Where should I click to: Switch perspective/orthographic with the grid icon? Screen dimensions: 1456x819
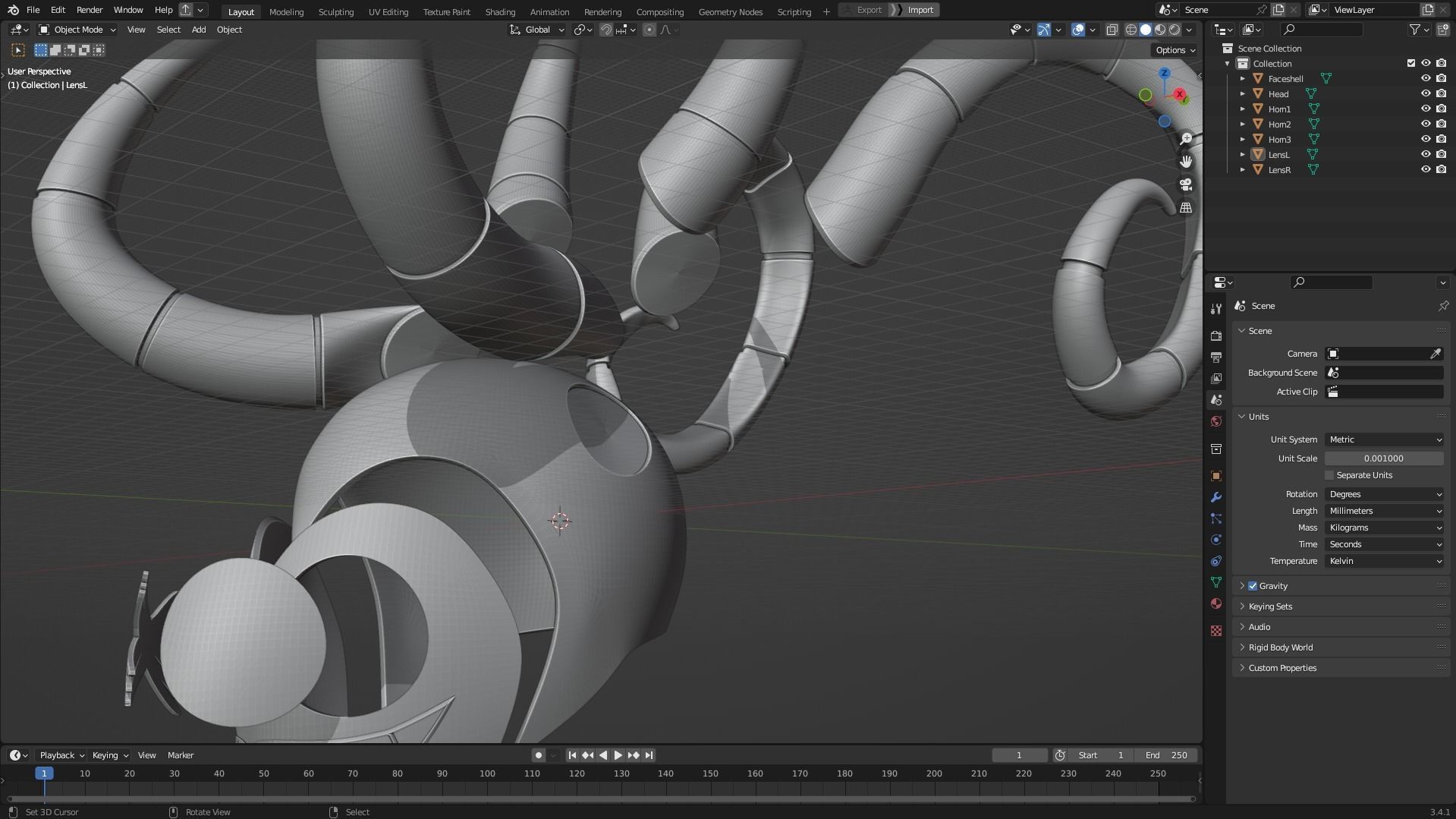[1186, 207]
